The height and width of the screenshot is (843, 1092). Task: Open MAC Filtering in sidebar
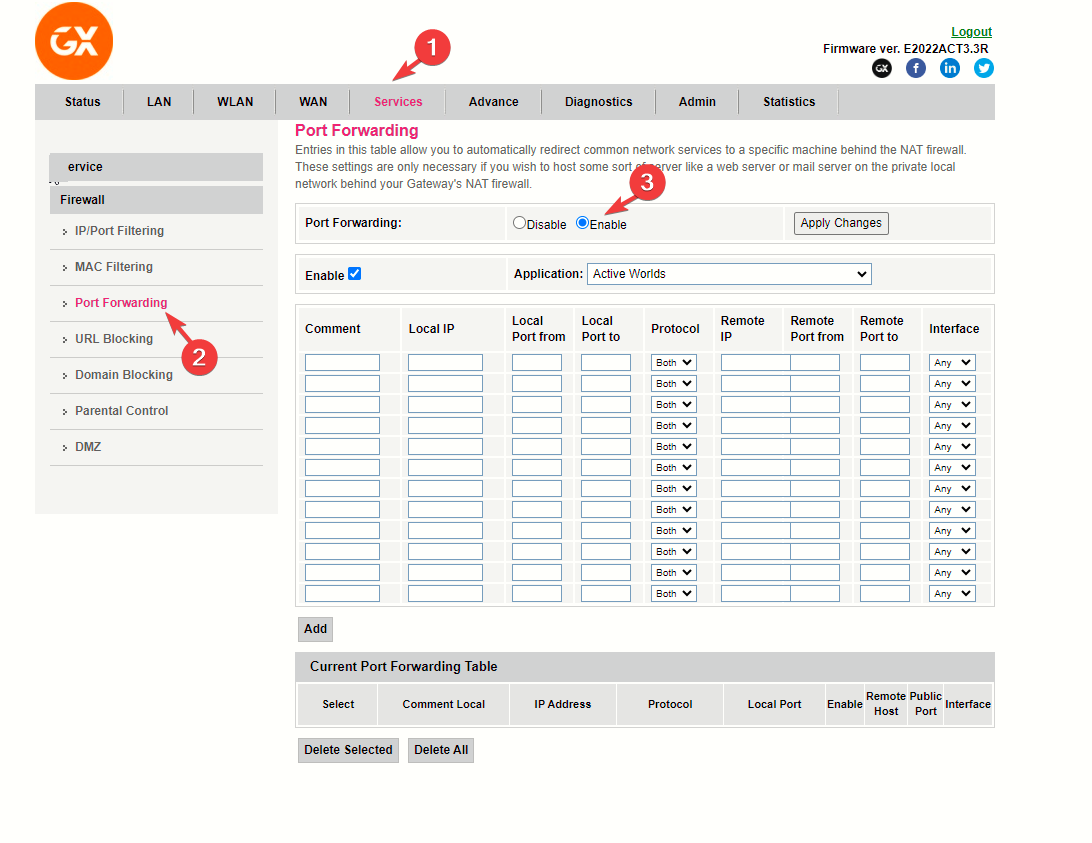pos(114,267)
